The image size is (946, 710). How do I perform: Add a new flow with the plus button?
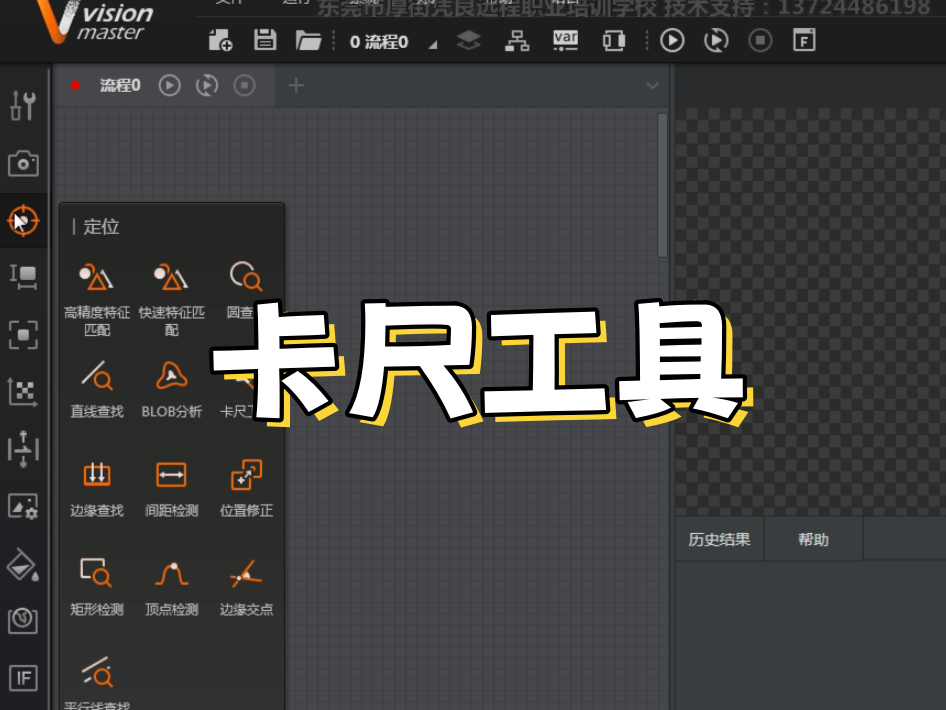tap(296, 86)
